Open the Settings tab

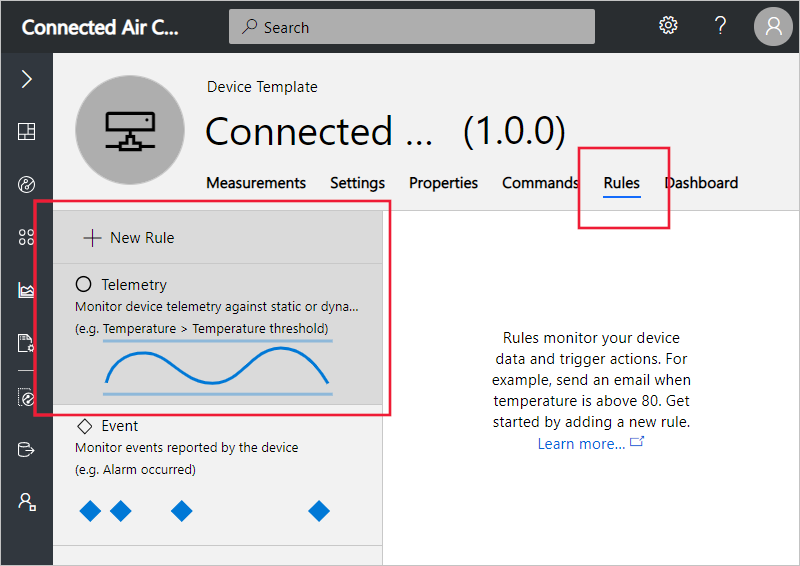coord(357,183)
